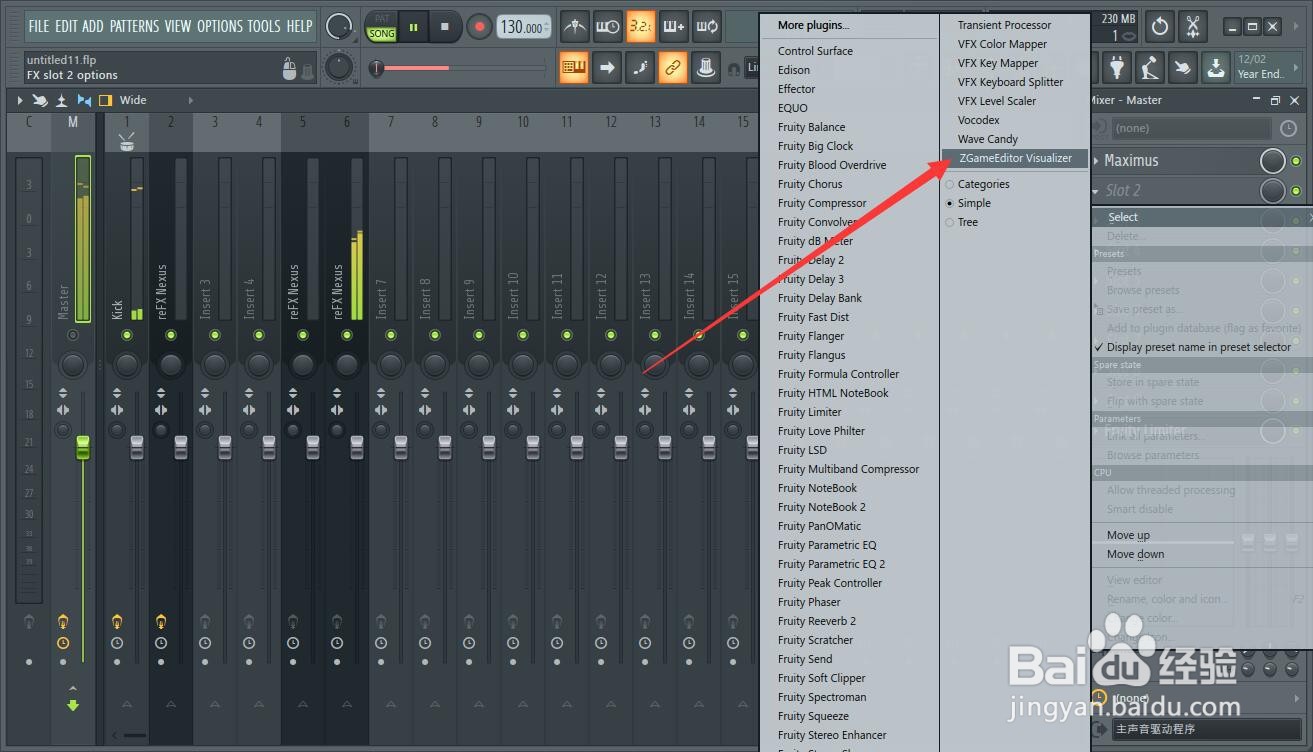Mute Insert 10 using its green LED
This screenshot has height=752, width=1313.
tap(523, 335)
